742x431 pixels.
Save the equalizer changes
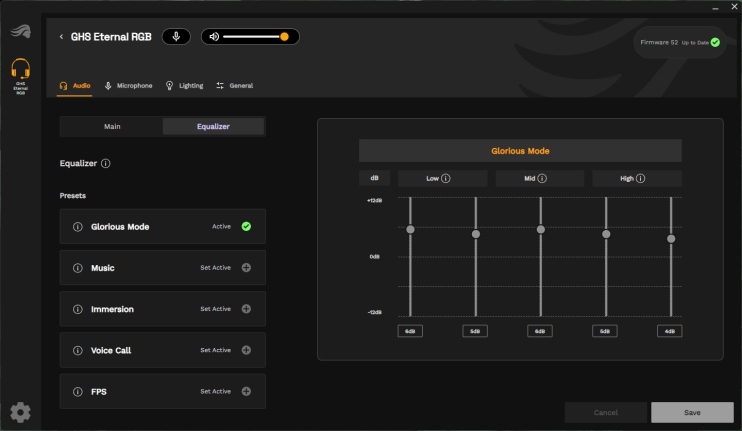pyautogui.click(x=692, y=413)
